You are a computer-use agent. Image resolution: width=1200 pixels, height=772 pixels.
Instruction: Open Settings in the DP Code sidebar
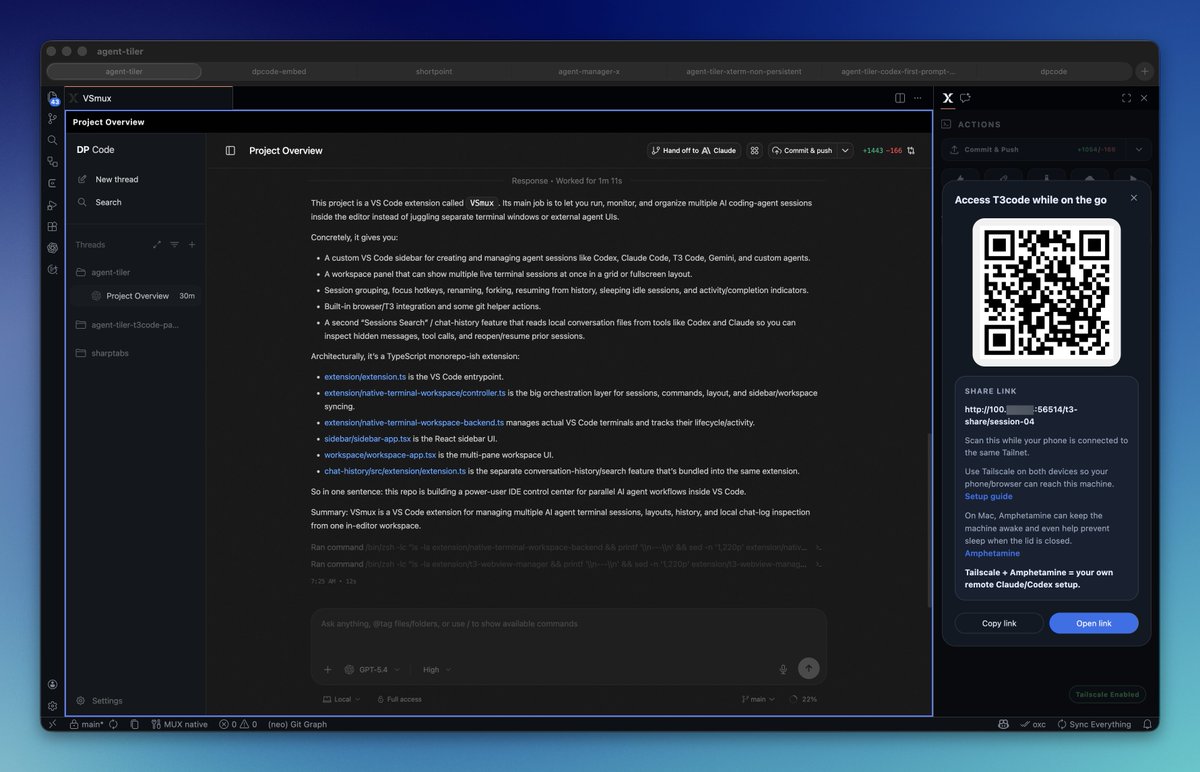point(100,701)
